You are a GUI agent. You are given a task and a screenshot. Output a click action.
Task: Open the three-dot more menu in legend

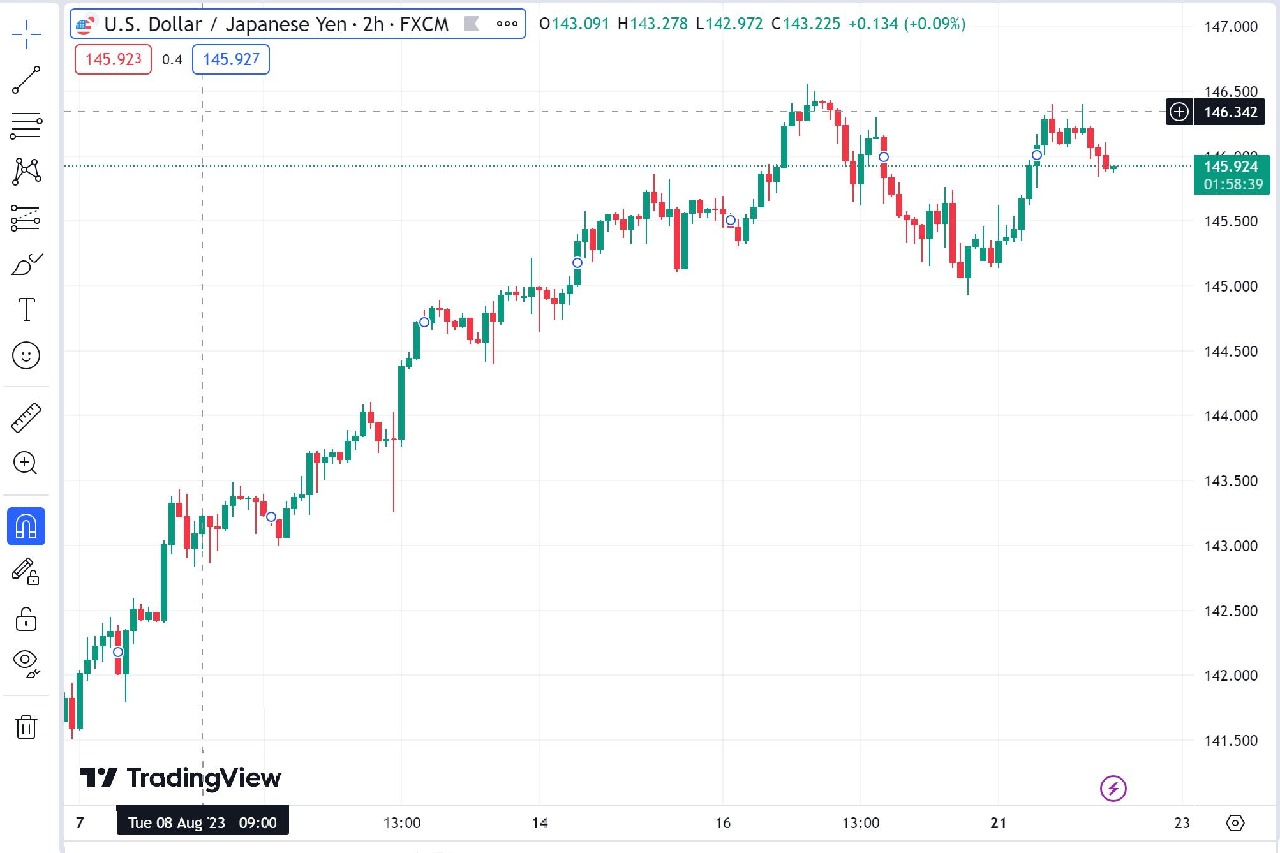click(x=510, y=24)
